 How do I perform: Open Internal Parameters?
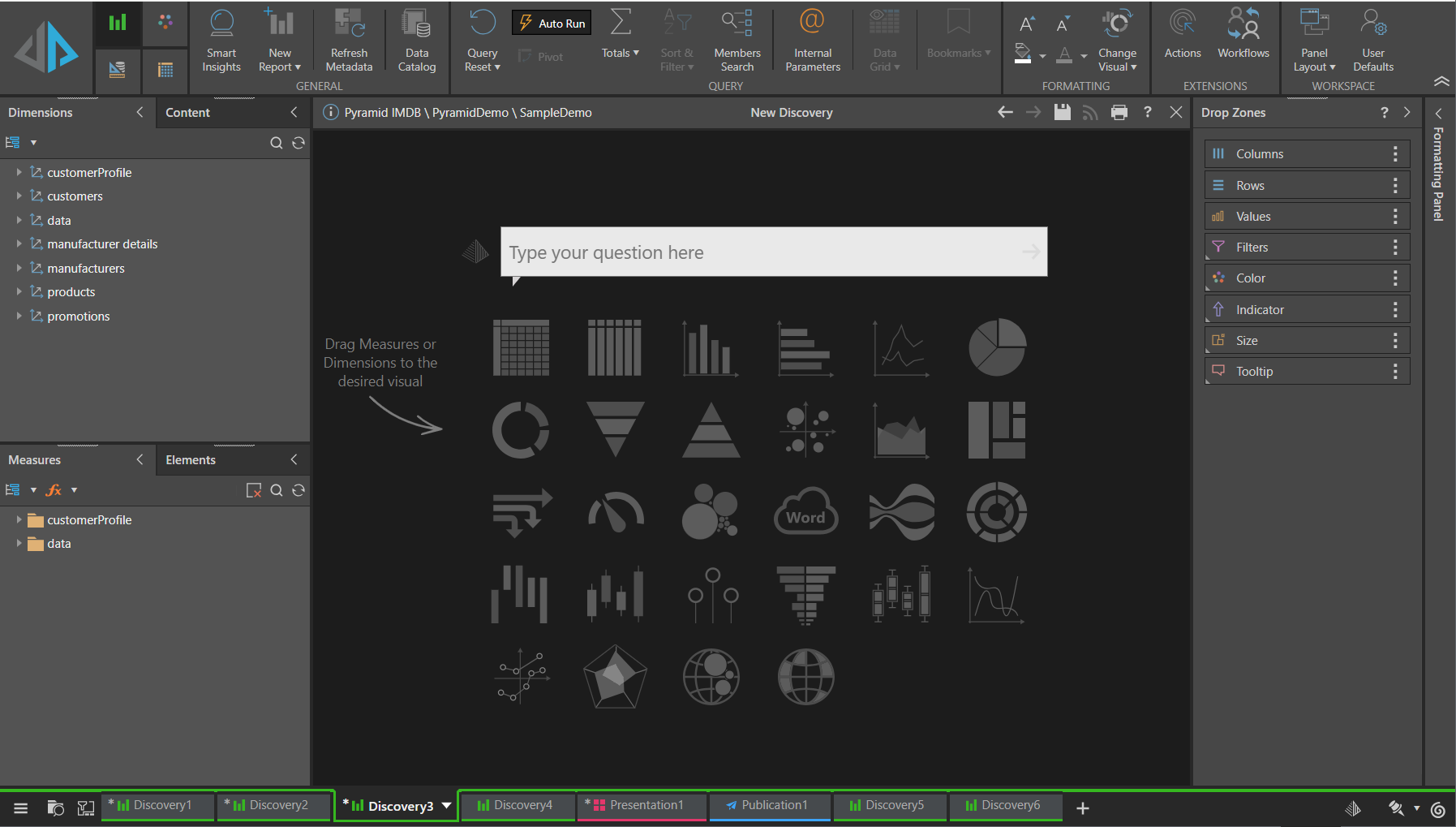pyautogui.click(x=813, y=41)
